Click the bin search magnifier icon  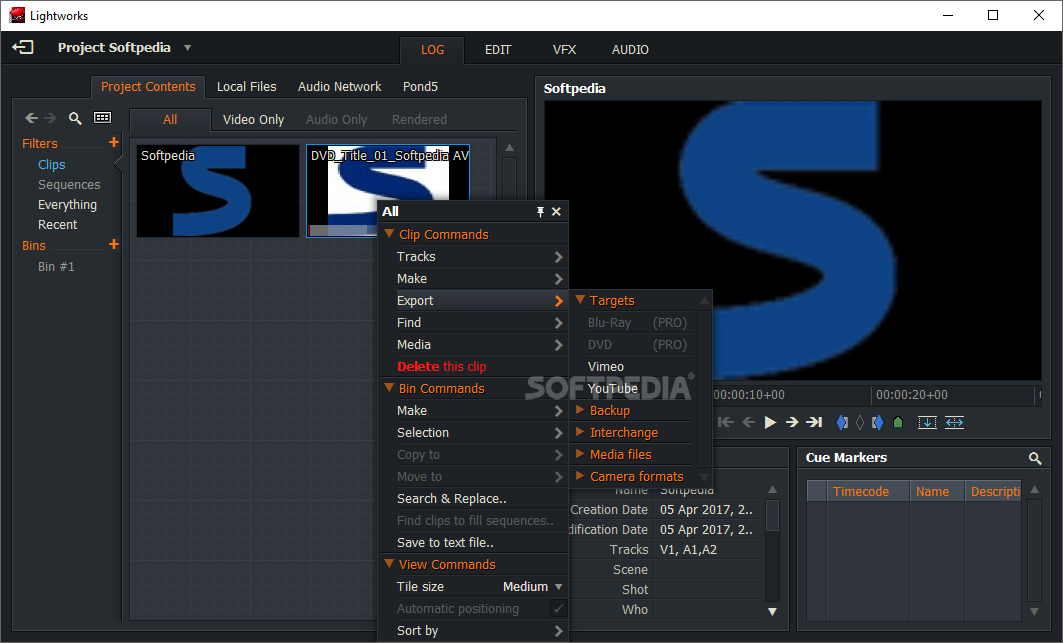tap(75, 118)
